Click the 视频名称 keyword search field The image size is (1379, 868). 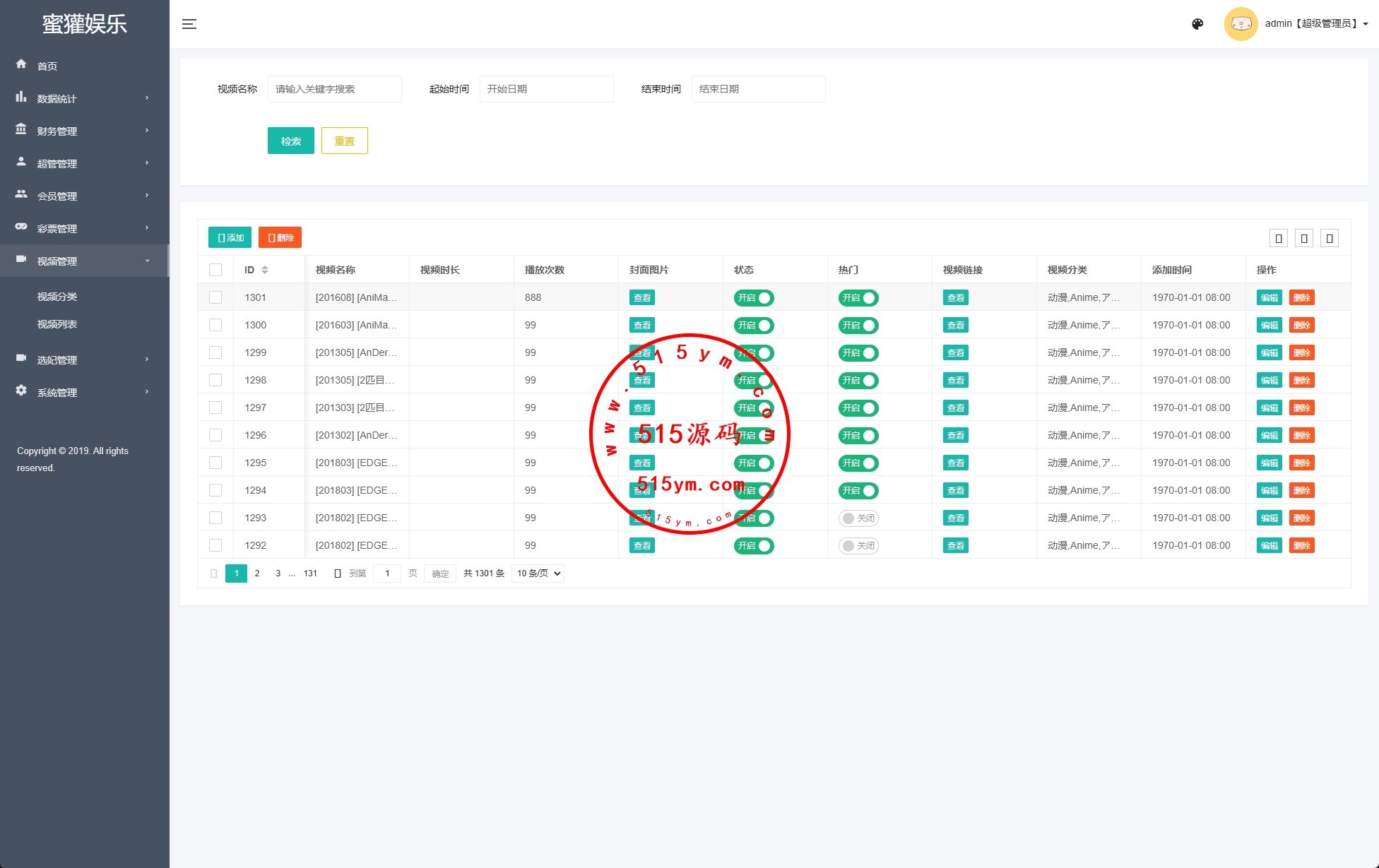pyautogui.click(x=334, y=89)
